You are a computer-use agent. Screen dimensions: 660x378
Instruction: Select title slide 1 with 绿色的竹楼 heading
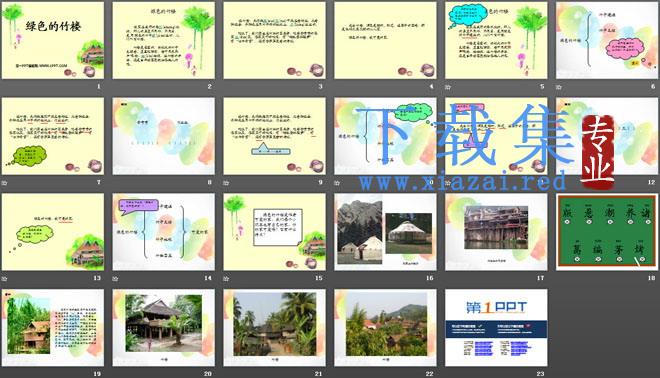tap(53, 40)
